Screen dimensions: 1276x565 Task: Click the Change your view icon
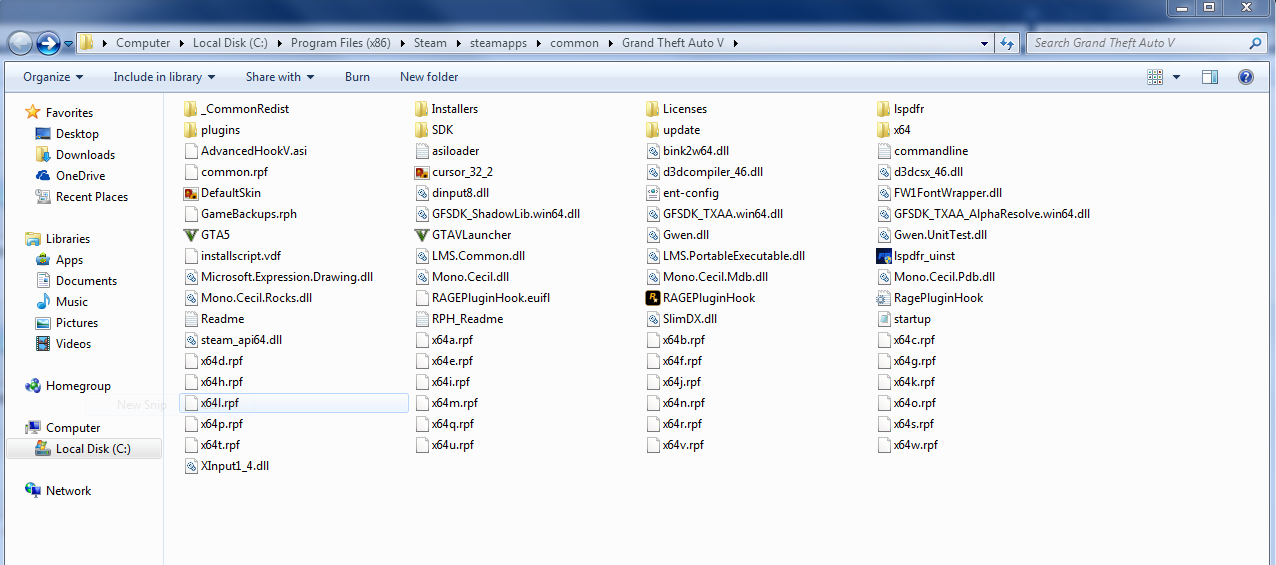[1155, 77]
